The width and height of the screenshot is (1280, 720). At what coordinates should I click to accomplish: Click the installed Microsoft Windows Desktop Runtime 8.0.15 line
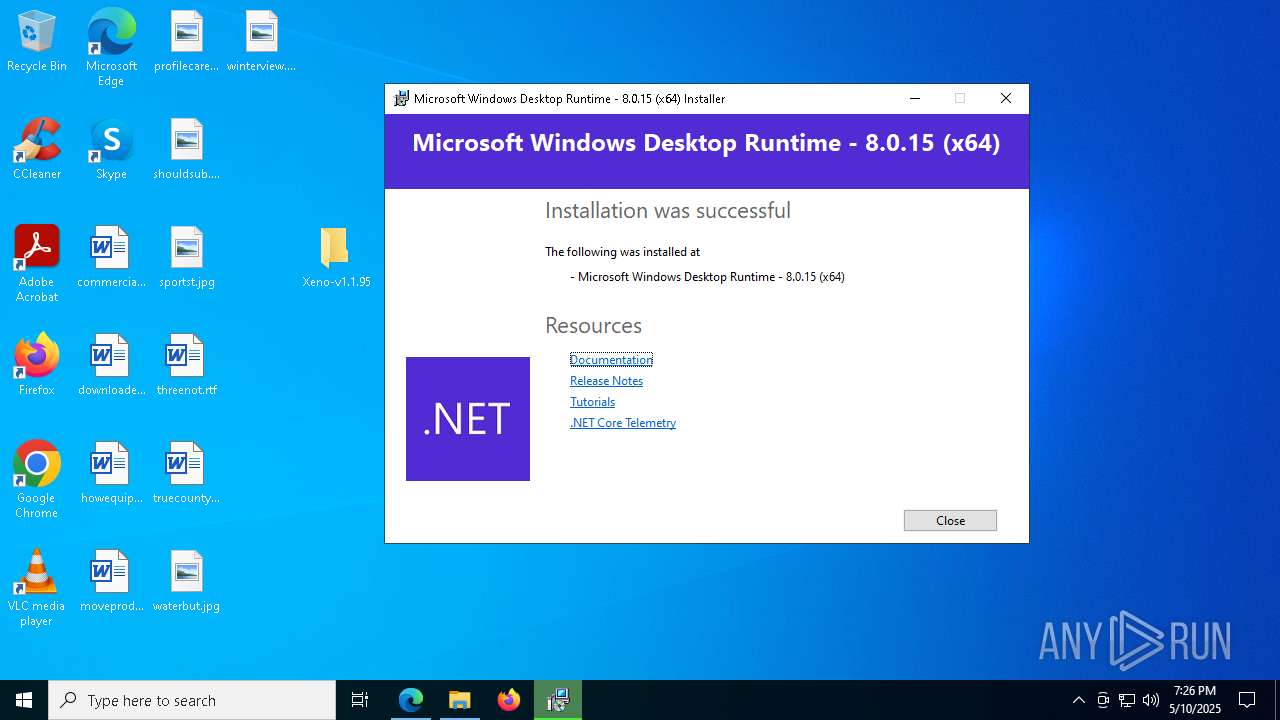(x=708, y=277)
